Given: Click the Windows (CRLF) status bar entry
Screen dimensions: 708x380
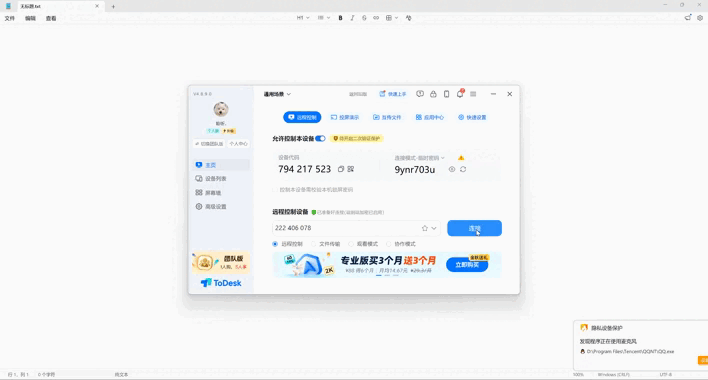Looking at the screenshot, I should [613, 375].
